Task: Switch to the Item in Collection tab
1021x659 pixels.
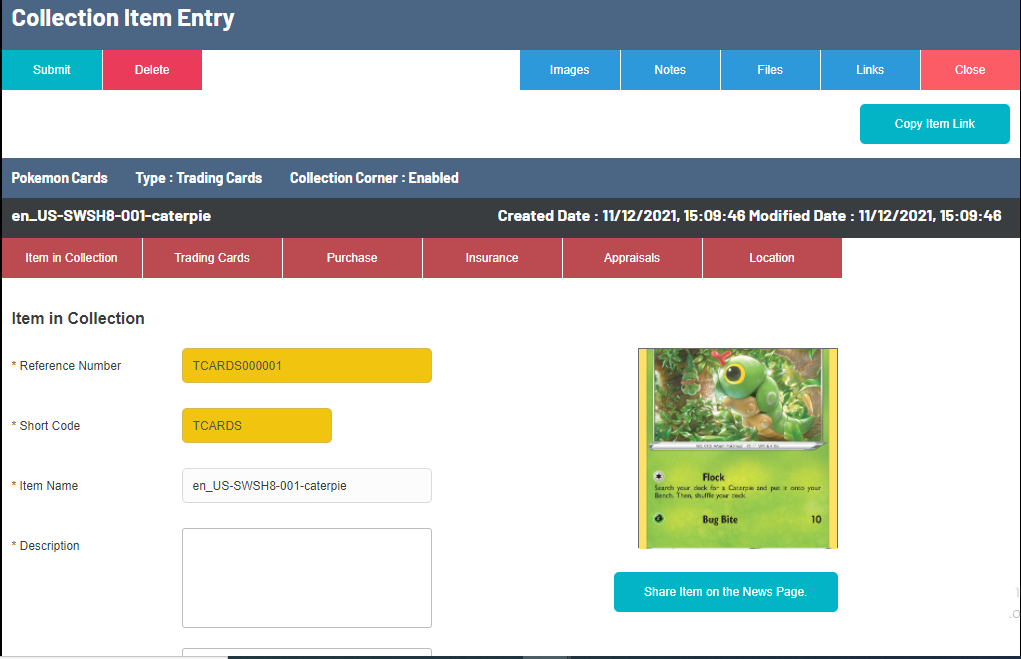Action: 71,258
